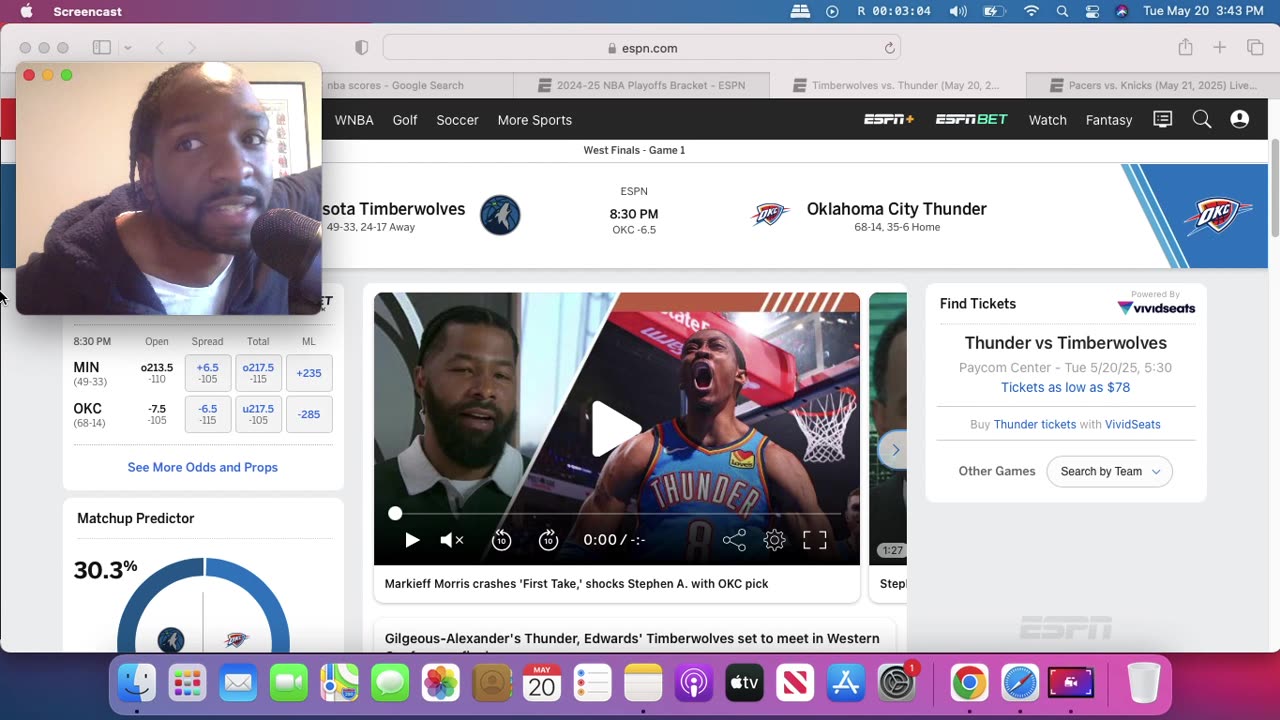Start video with the large center play button
This screenshot has height=720, width=1280.
point(616,428)
